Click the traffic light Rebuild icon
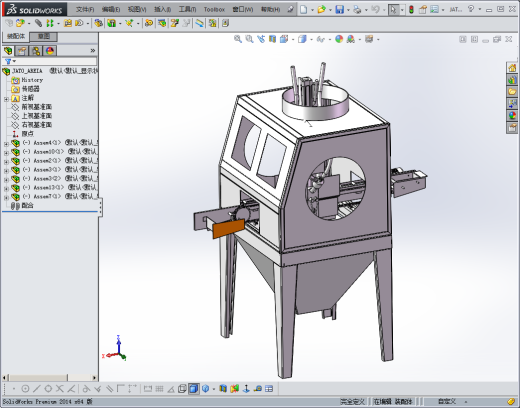Image resolution: width=520 pixels, height=408 pixels. tap(411, 9)
